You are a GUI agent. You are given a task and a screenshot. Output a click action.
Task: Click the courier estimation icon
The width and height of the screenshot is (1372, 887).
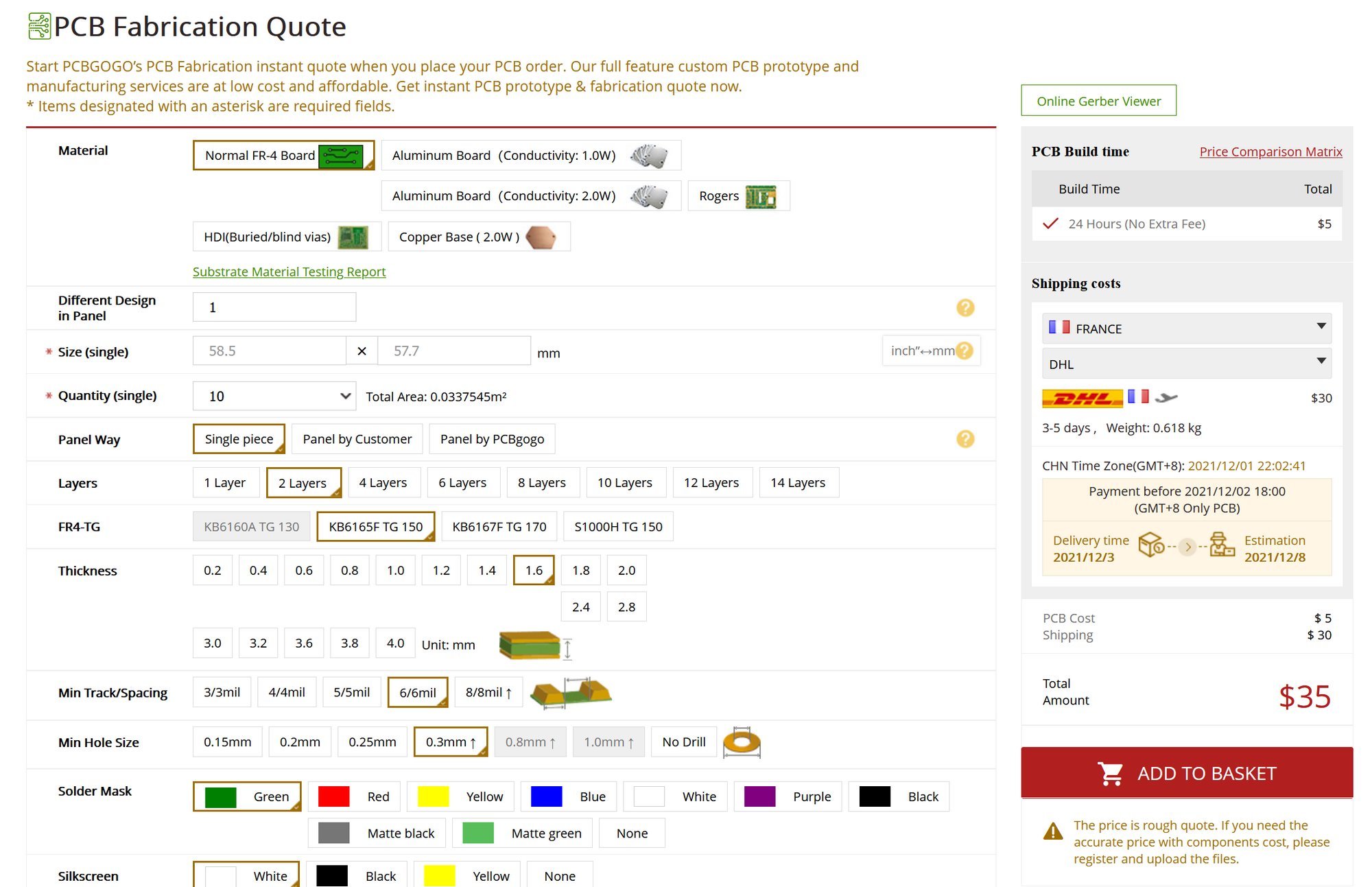tap(1222, 545)
